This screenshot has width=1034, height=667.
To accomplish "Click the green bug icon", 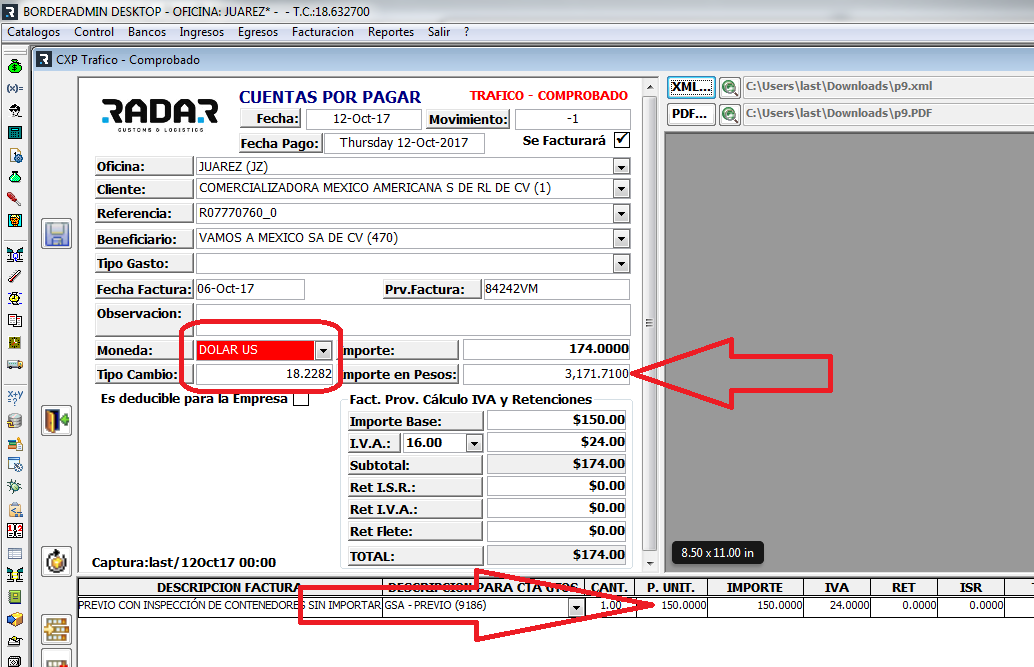I will (x=15, y=486).
